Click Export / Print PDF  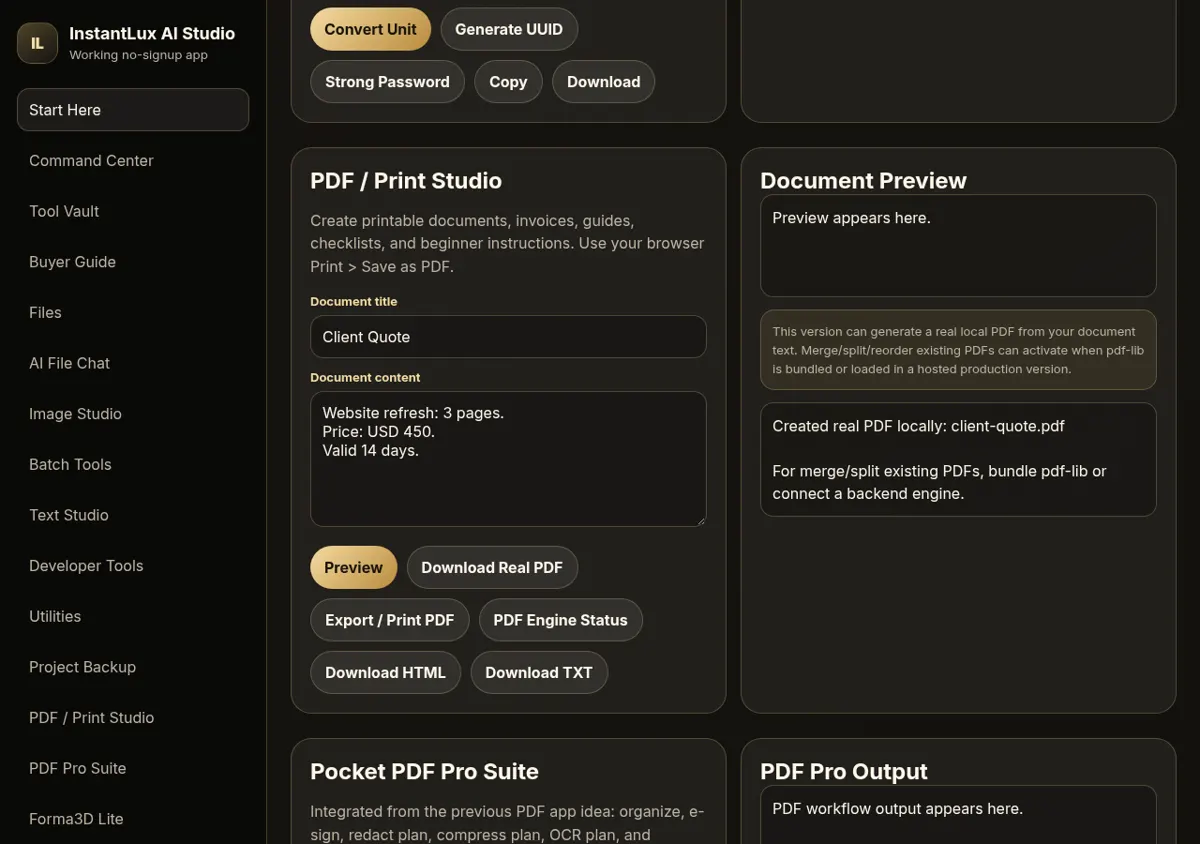390,620
